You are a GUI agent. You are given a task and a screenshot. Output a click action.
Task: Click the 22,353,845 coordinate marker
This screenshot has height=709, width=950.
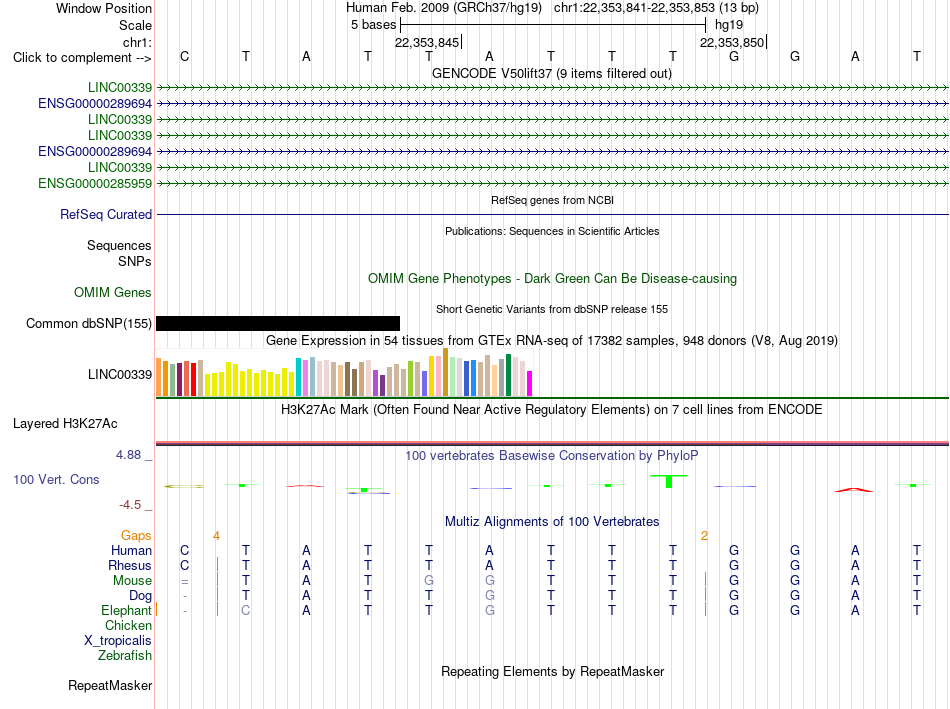pyautogui.click(x=427, y=42)
